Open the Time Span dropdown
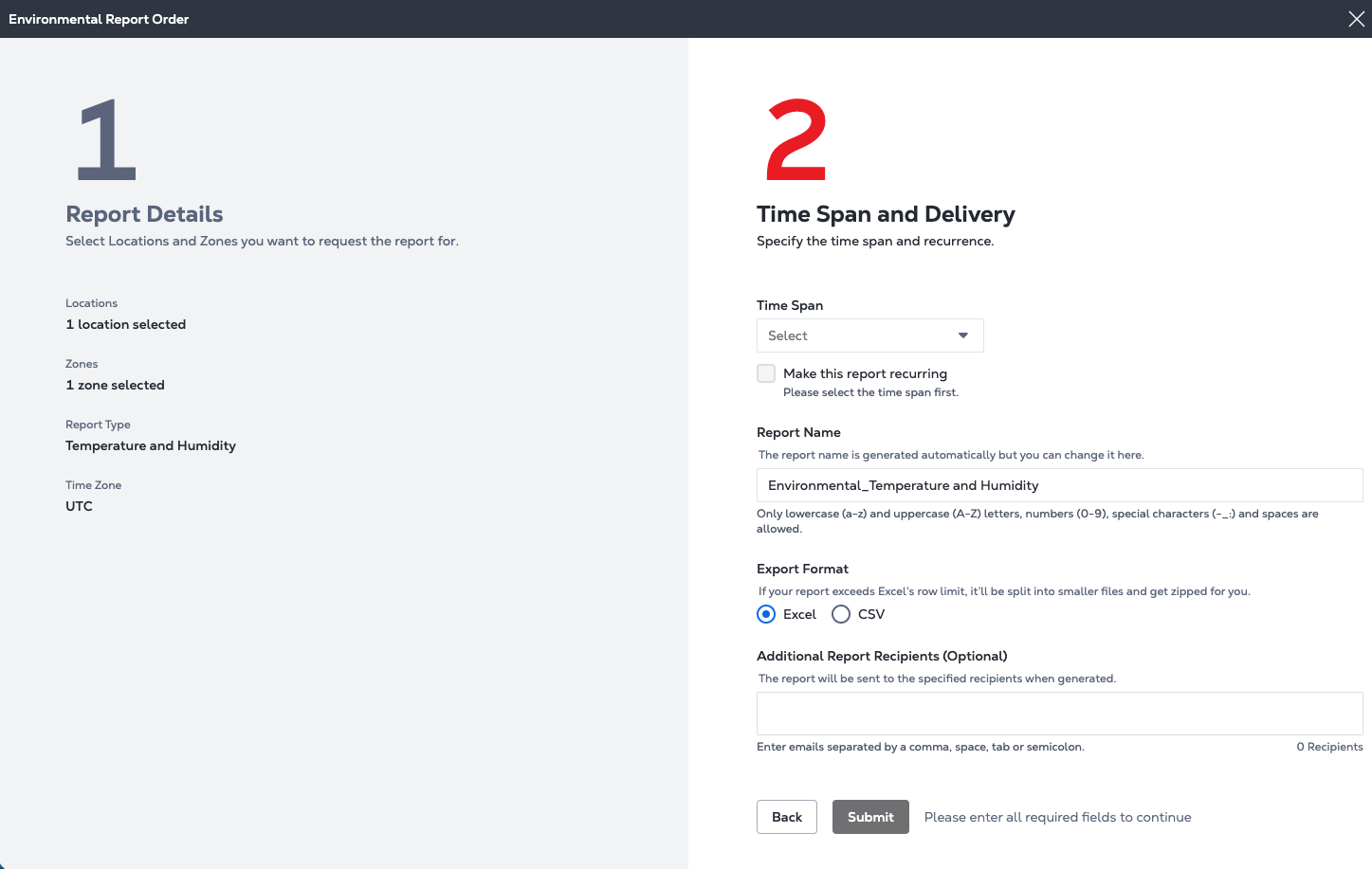 click(x=869, y=335)
